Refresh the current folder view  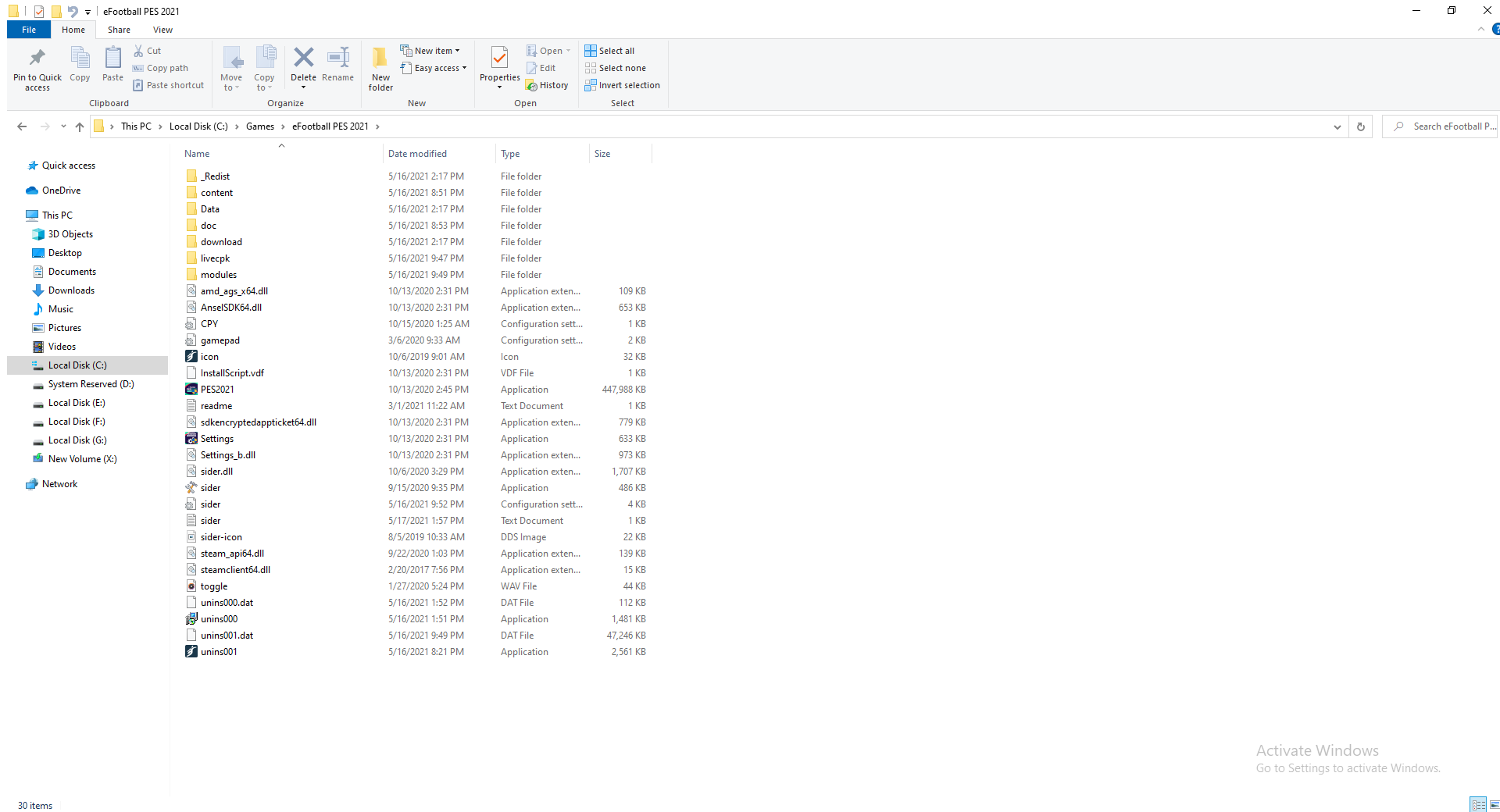coord(1360,126)
